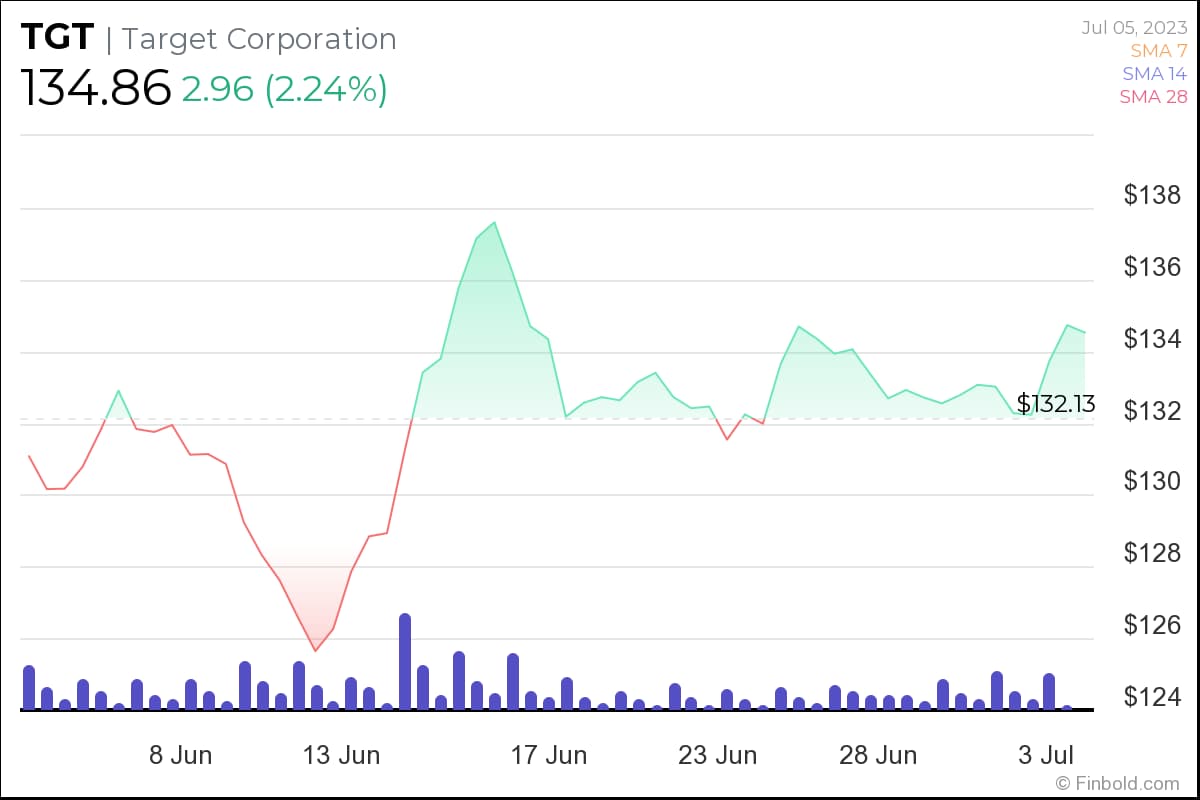This screenshot has height=800, width=1200.
Task: Click the red price trough near $125.7
Action: click(x=315, y=651)
